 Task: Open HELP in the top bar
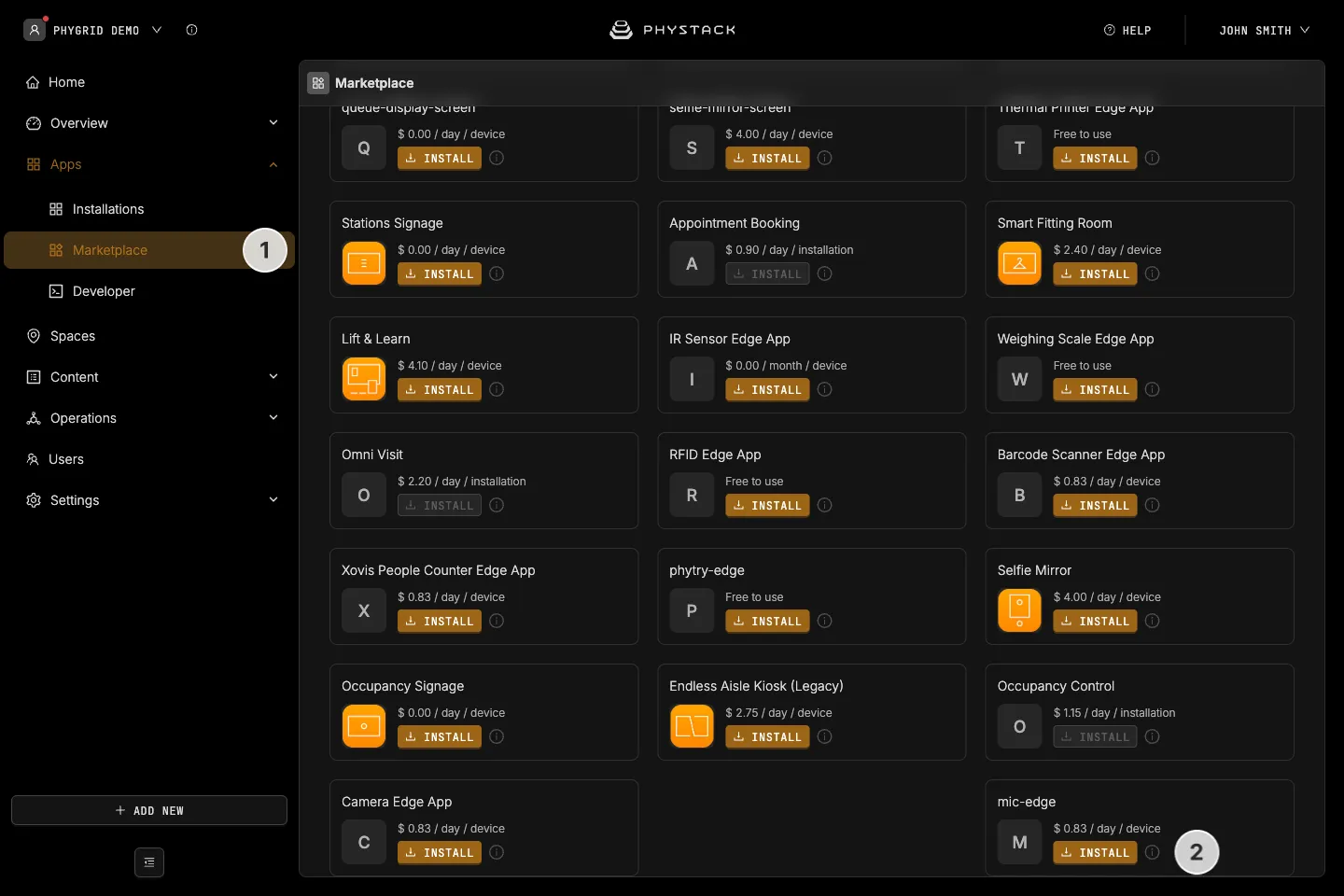(x=1127, y=30)
